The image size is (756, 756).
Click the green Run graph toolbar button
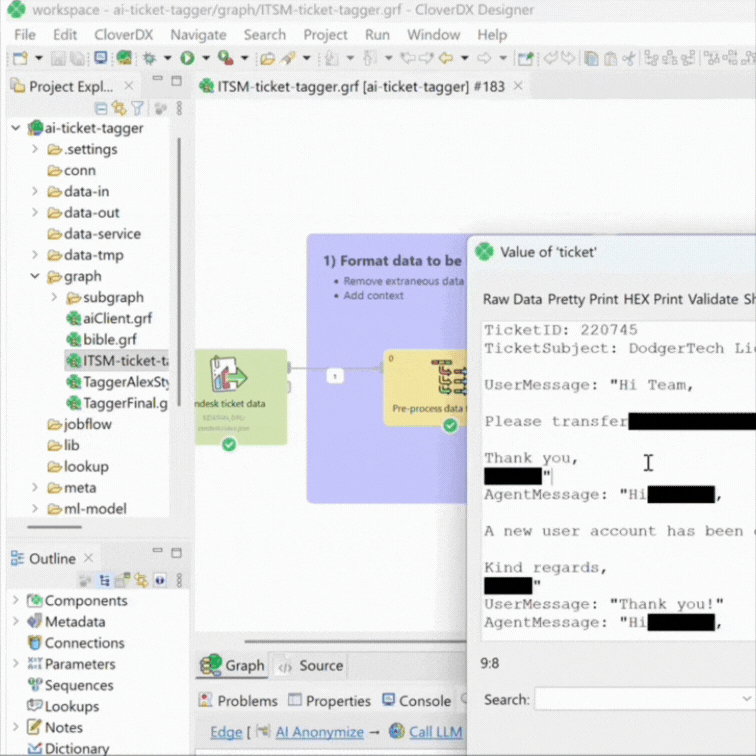coord(187,59)
